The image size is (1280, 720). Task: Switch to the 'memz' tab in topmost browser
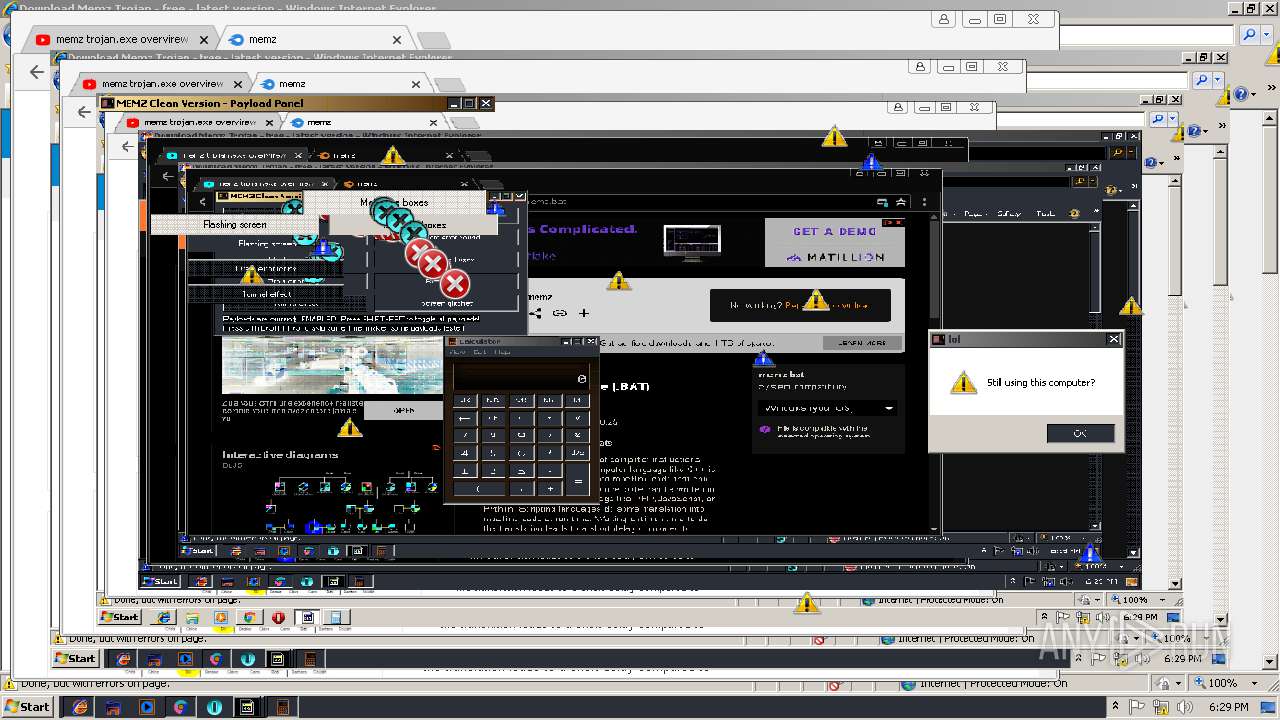point(314,40)
